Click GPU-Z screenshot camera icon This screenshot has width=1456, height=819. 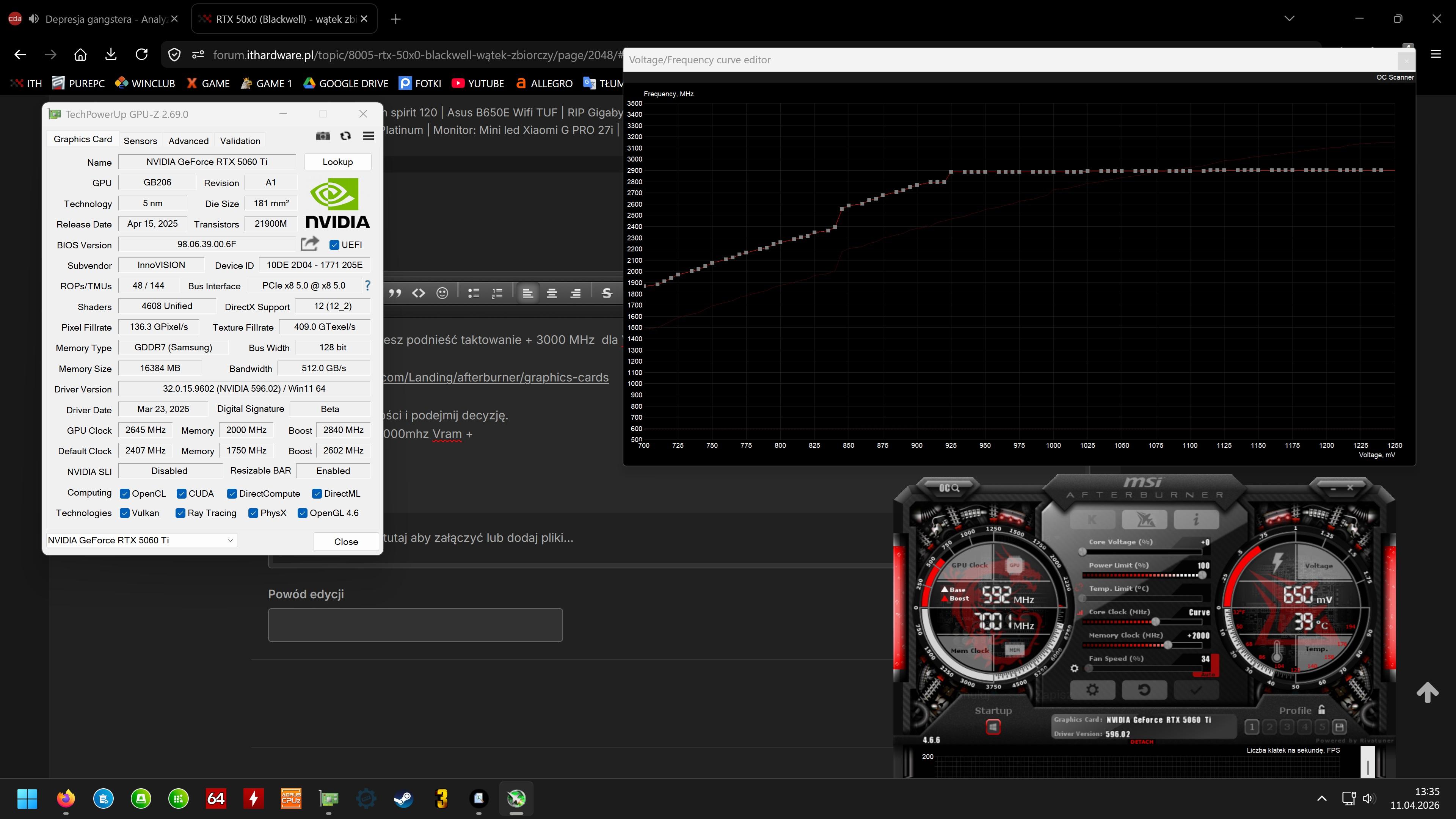pyautogui.click(x=323, y=136)
